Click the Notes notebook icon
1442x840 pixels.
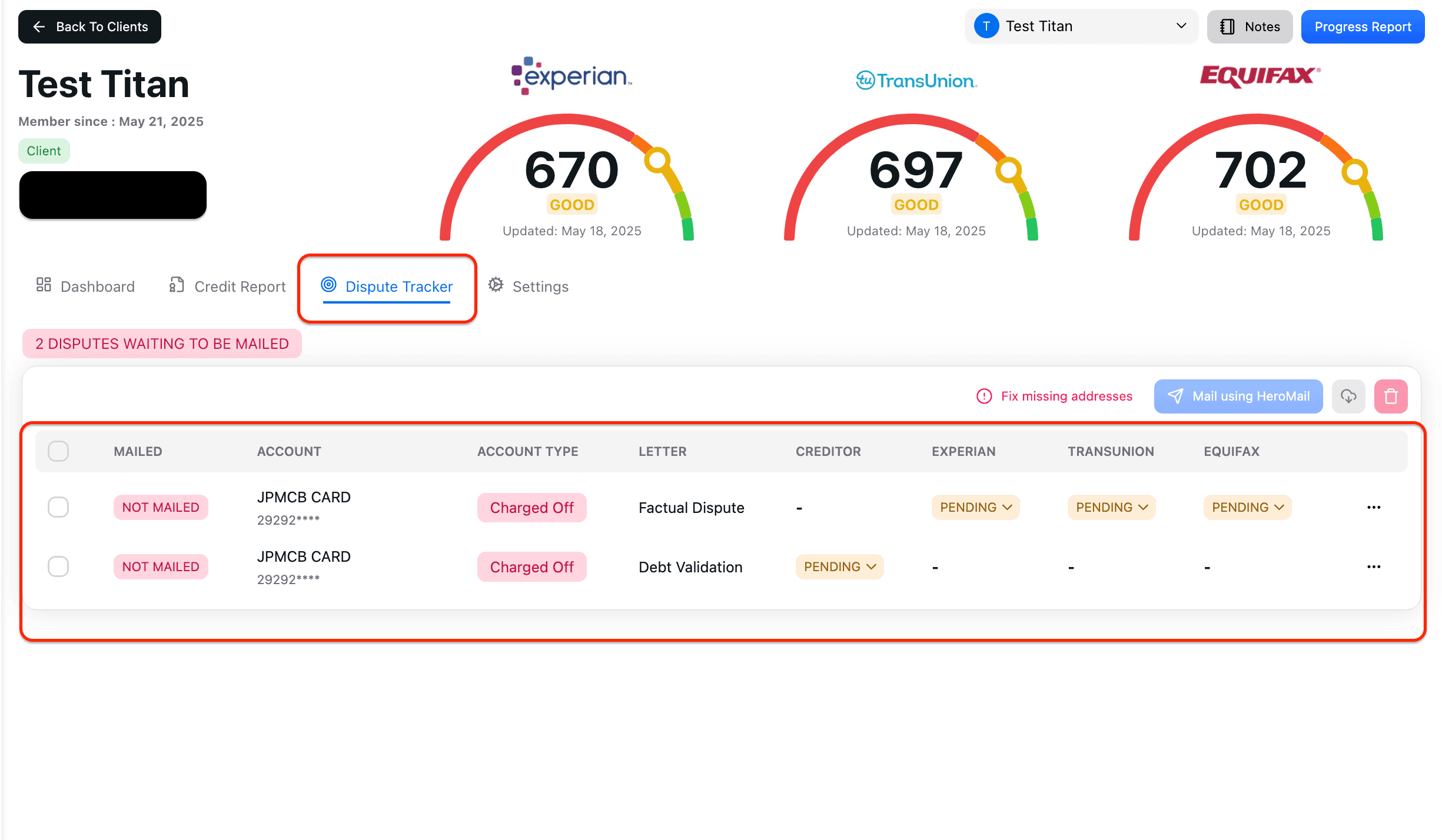(x=1227, y=26)
